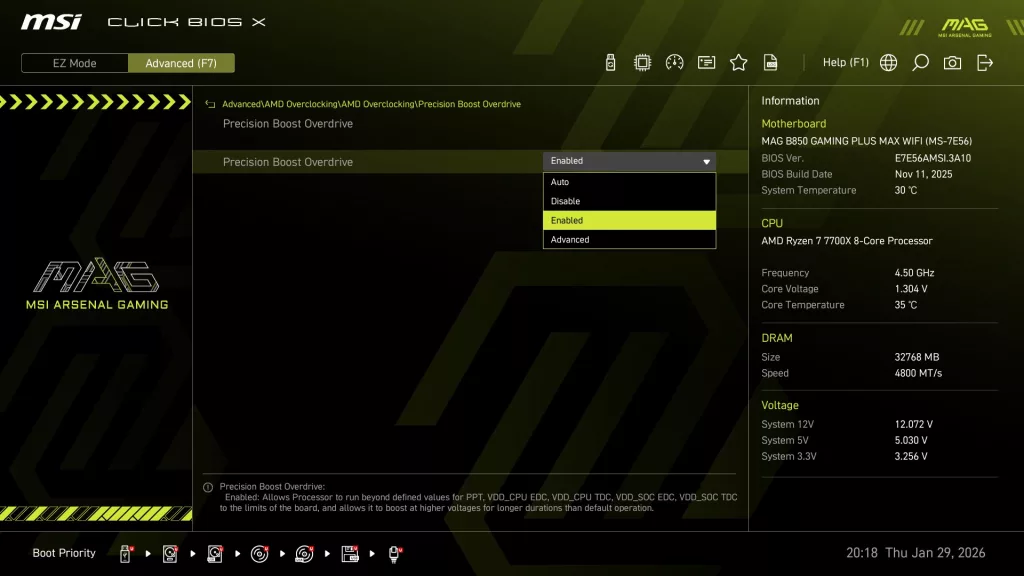Open the Favorites star icon
The image size is (1024, 576).
coord(738,61)
